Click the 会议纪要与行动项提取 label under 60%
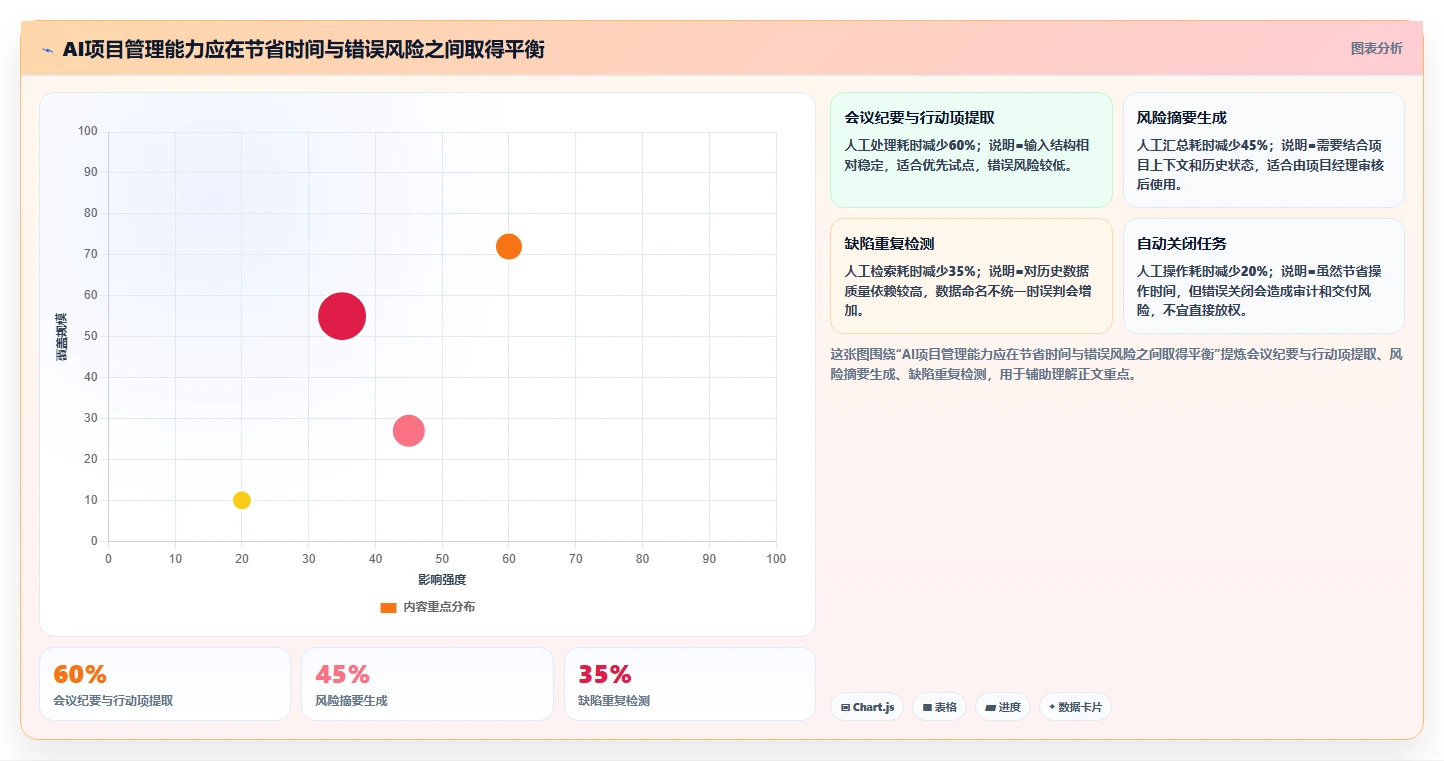 click(113, 701)
